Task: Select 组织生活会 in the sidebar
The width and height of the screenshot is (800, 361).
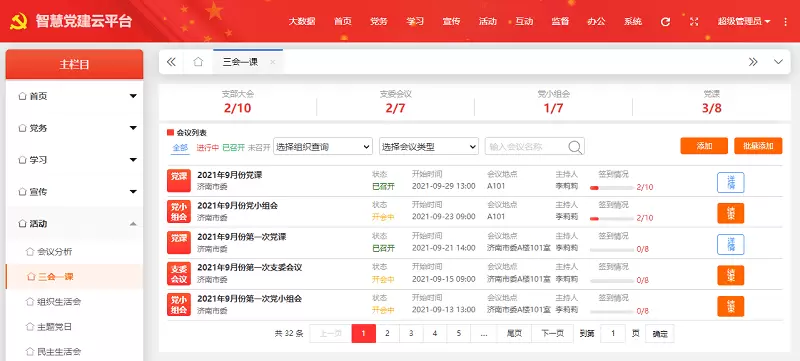Action: pyautogui.click(x=59, y=301)
